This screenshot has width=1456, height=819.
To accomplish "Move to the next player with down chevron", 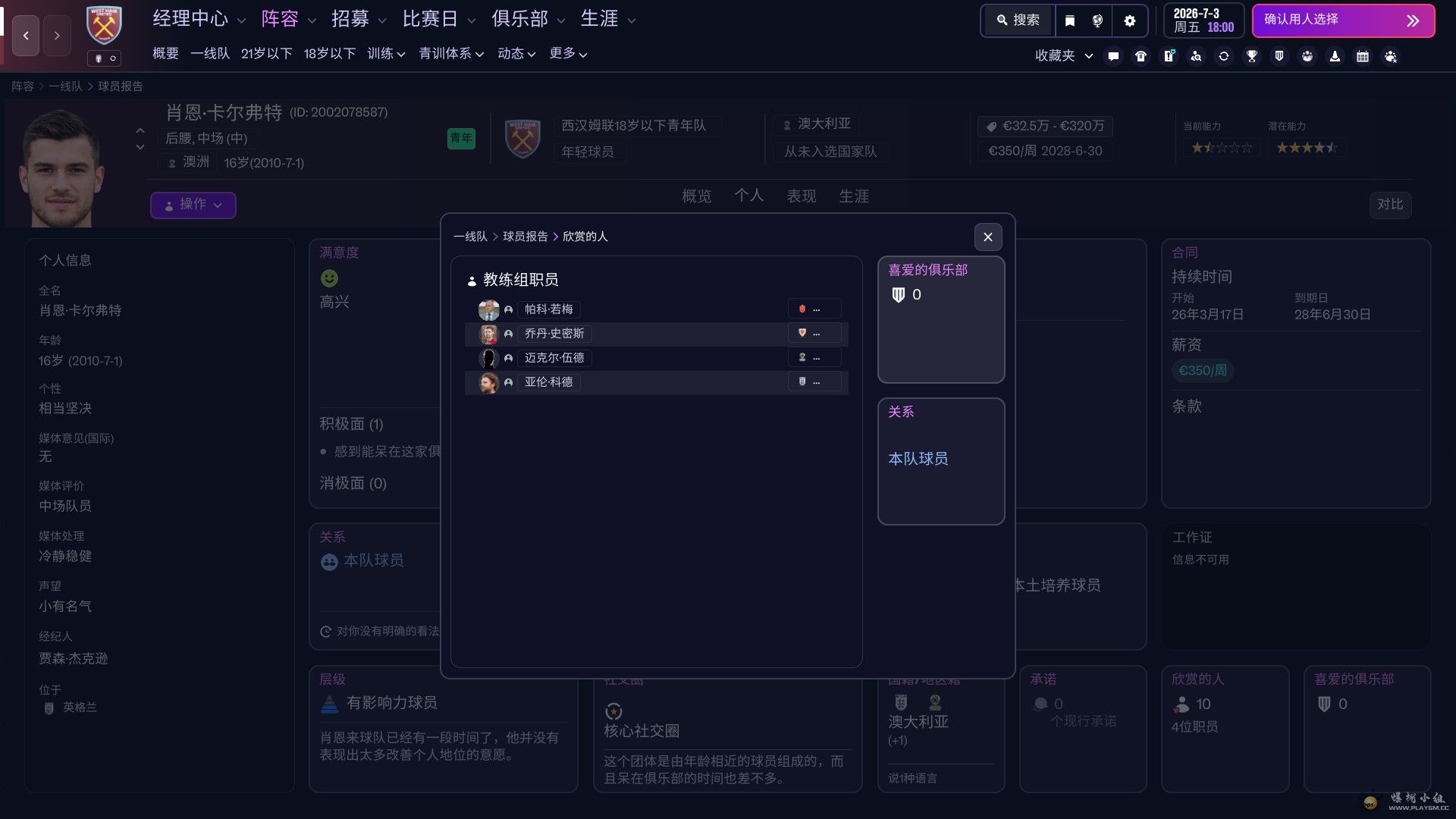I will coord(140,147).
